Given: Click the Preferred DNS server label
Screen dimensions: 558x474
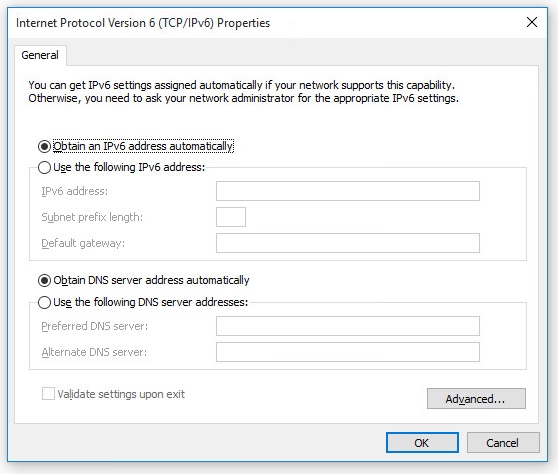Looking at the screenshot, I should point(95,326).
